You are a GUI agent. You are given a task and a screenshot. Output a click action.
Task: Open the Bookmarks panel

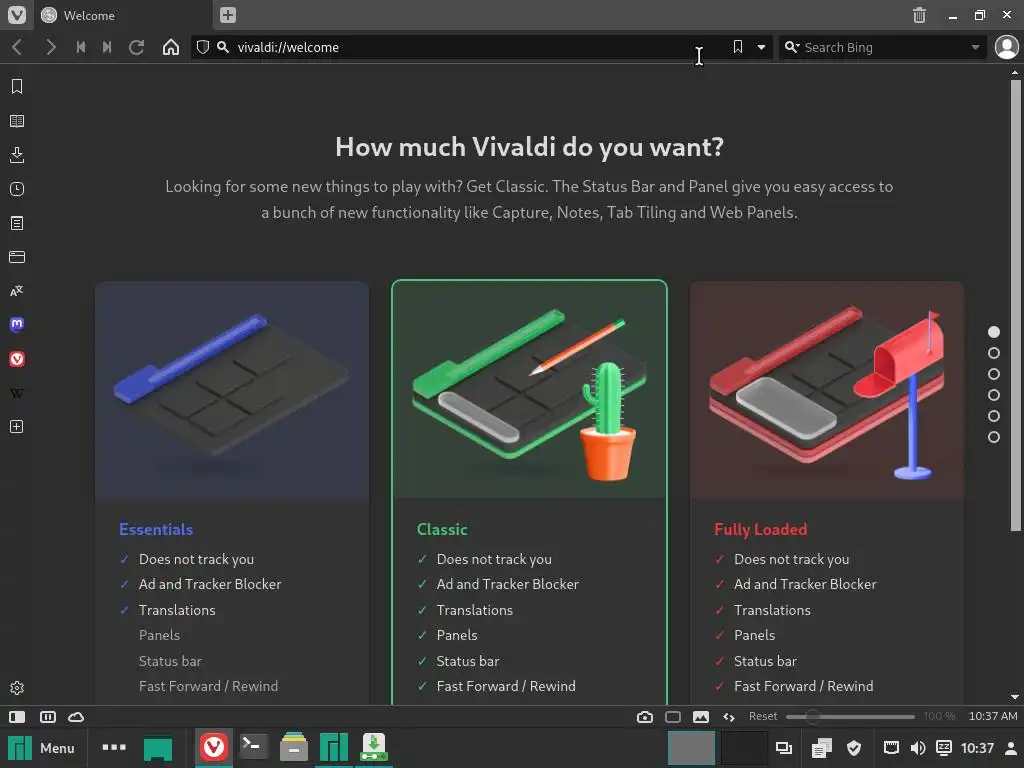coord(17,86)
